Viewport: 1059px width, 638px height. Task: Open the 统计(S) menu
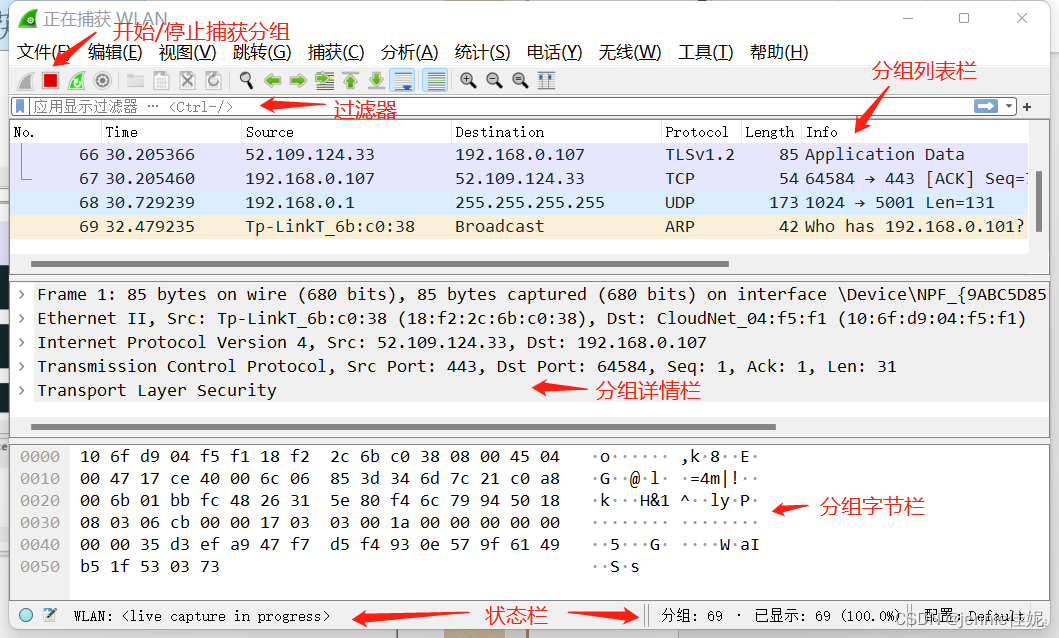(x=482, y=52)
